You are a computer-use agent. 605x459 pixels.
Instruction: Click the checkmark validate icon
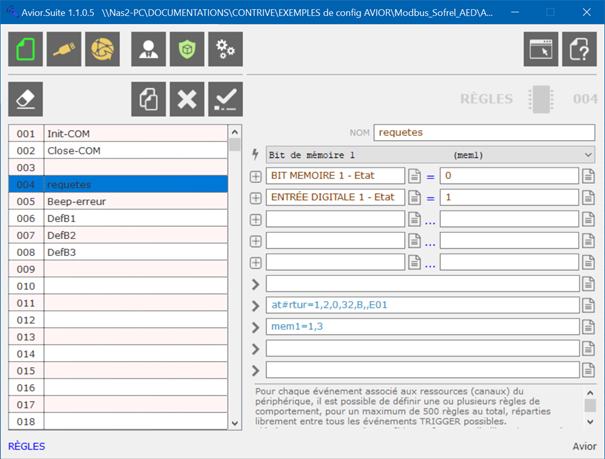click(x=225, y=99)
